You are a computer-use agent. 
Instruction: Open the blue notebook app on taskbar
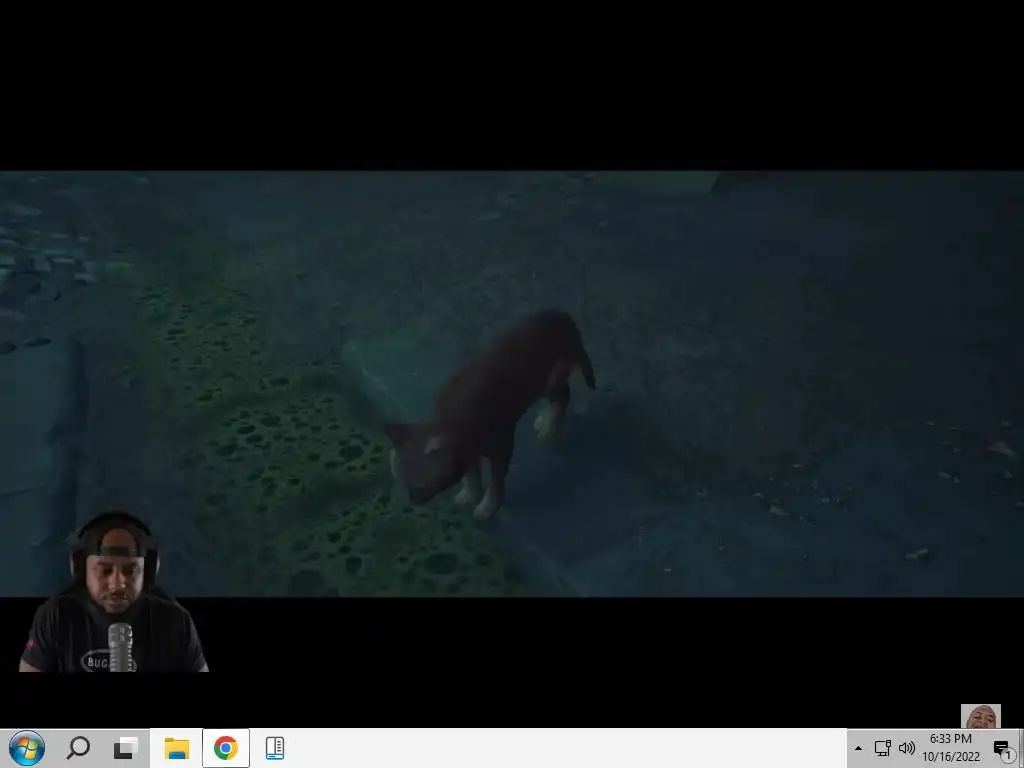click(275, 748)
